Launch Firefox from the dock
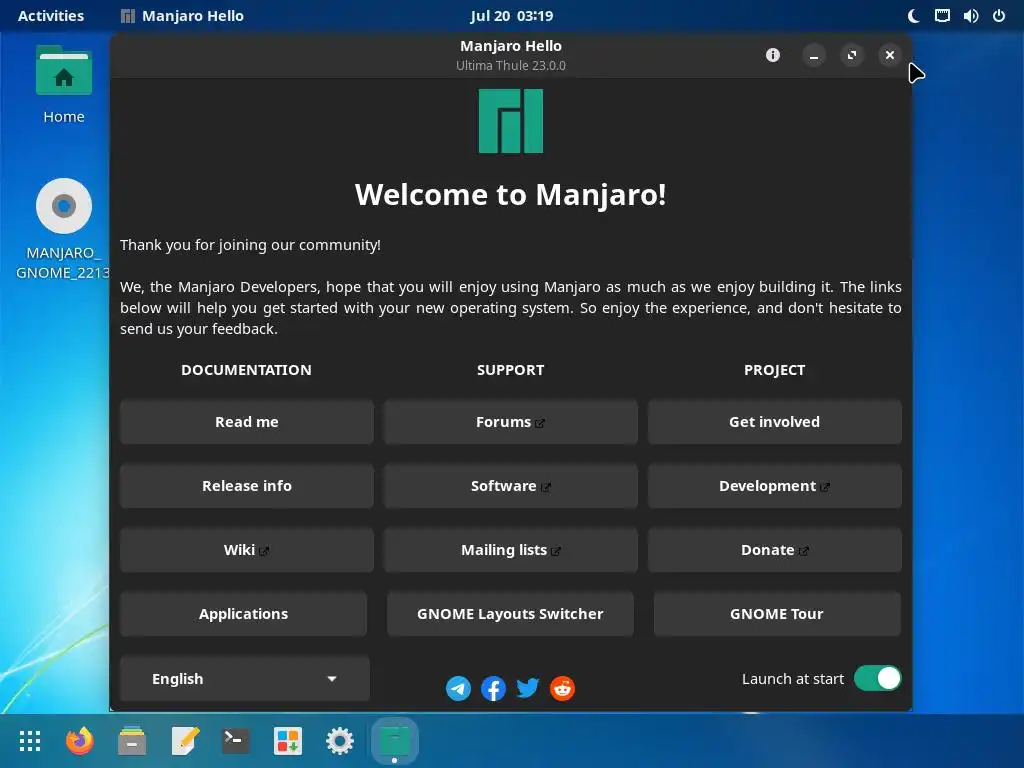 click(80, 741)
